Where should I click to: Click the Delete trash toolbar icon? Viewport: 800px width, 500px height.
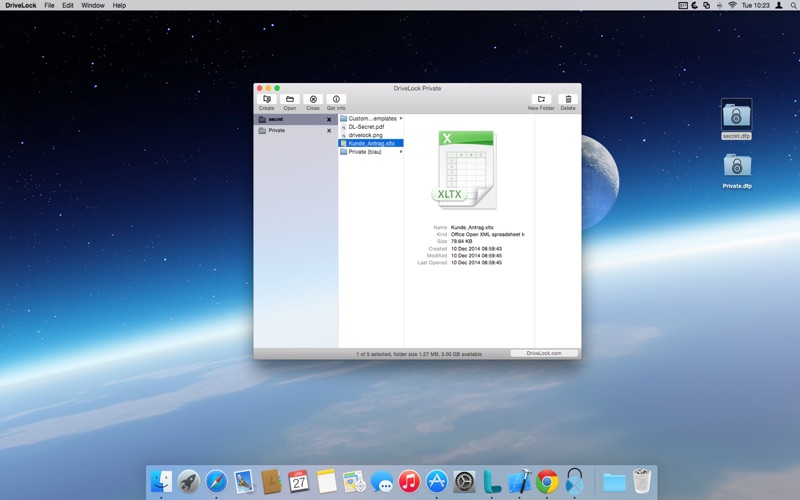(568, 99)
